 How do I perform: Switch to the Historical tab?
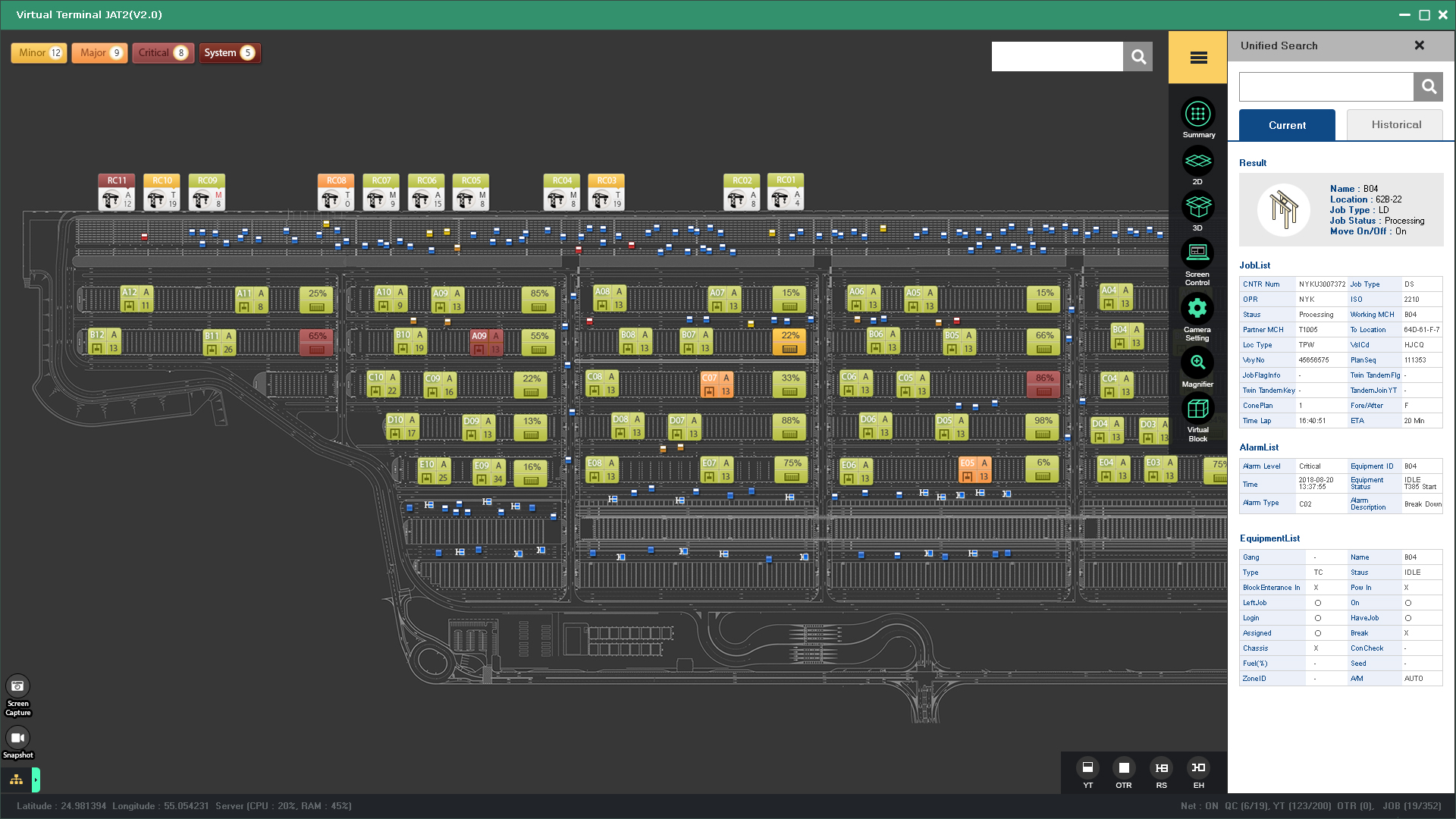click(x=1395, y=125)
